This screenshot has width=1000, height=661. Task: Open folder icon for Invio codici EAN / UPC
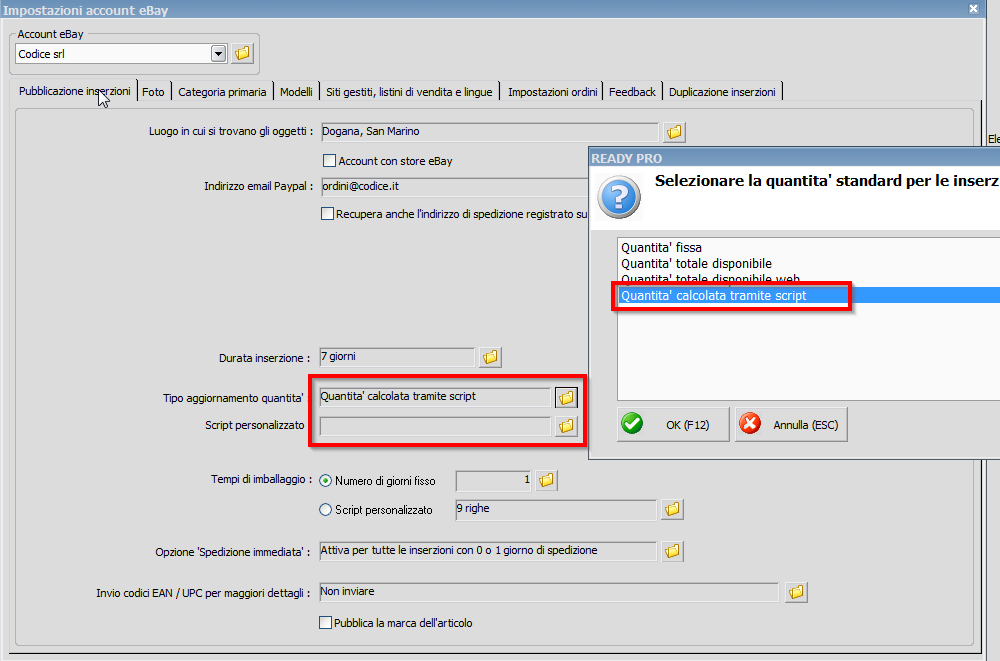coord(796,592)
